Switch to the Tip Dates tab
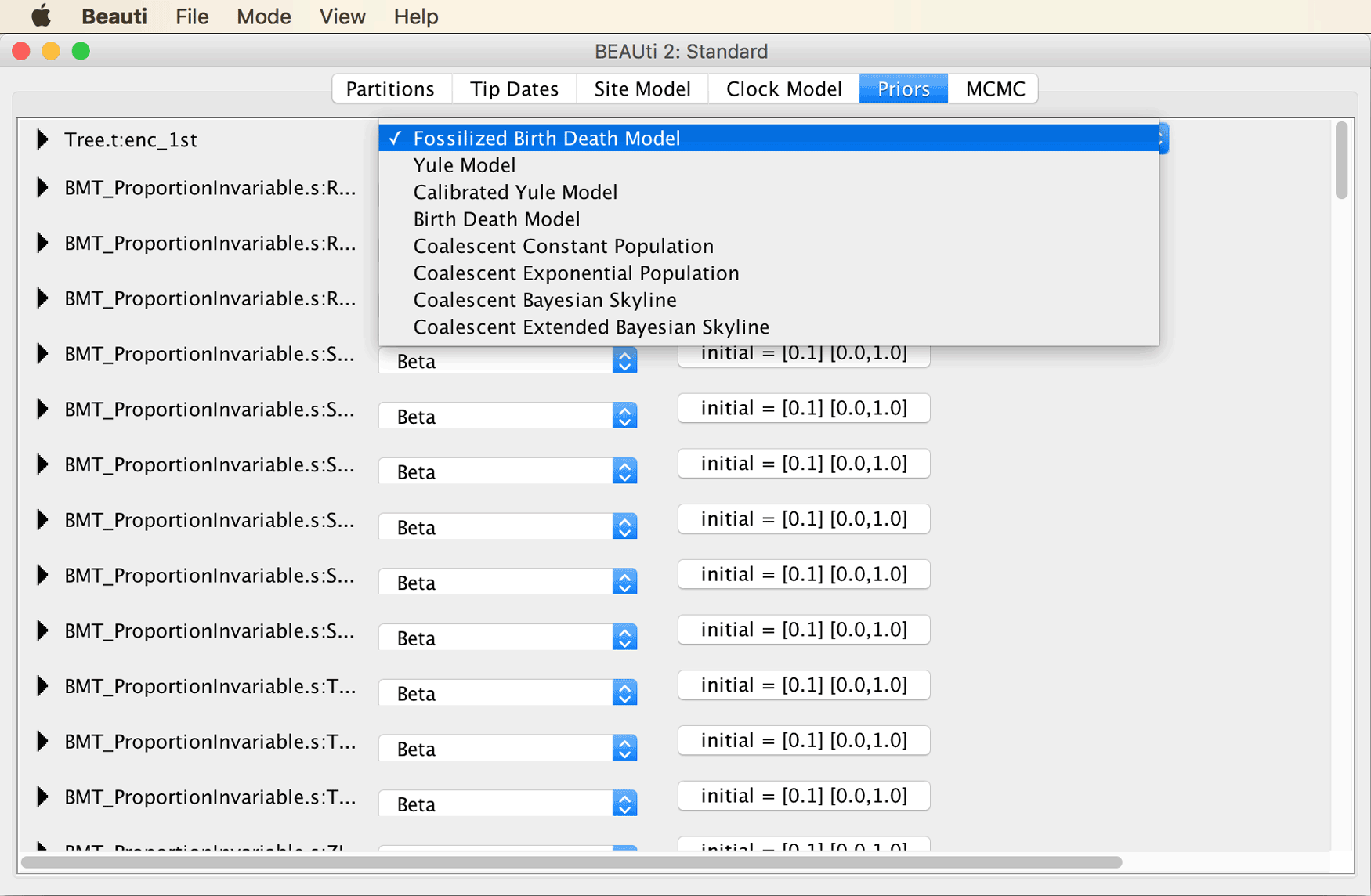 (514, 89)
